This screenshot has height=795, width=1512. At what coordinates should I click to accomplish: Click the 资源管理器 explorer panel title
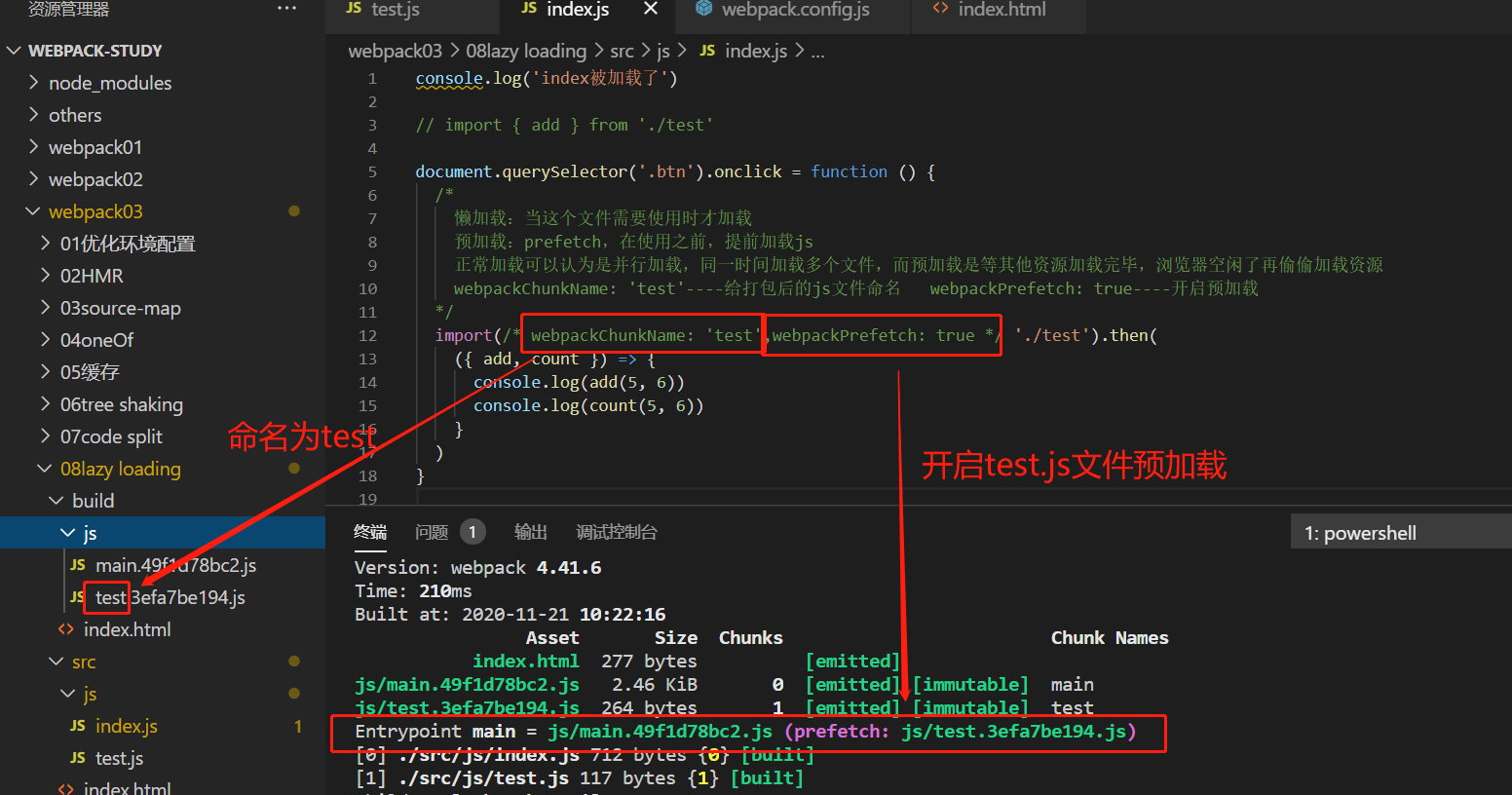coord(68,9)
